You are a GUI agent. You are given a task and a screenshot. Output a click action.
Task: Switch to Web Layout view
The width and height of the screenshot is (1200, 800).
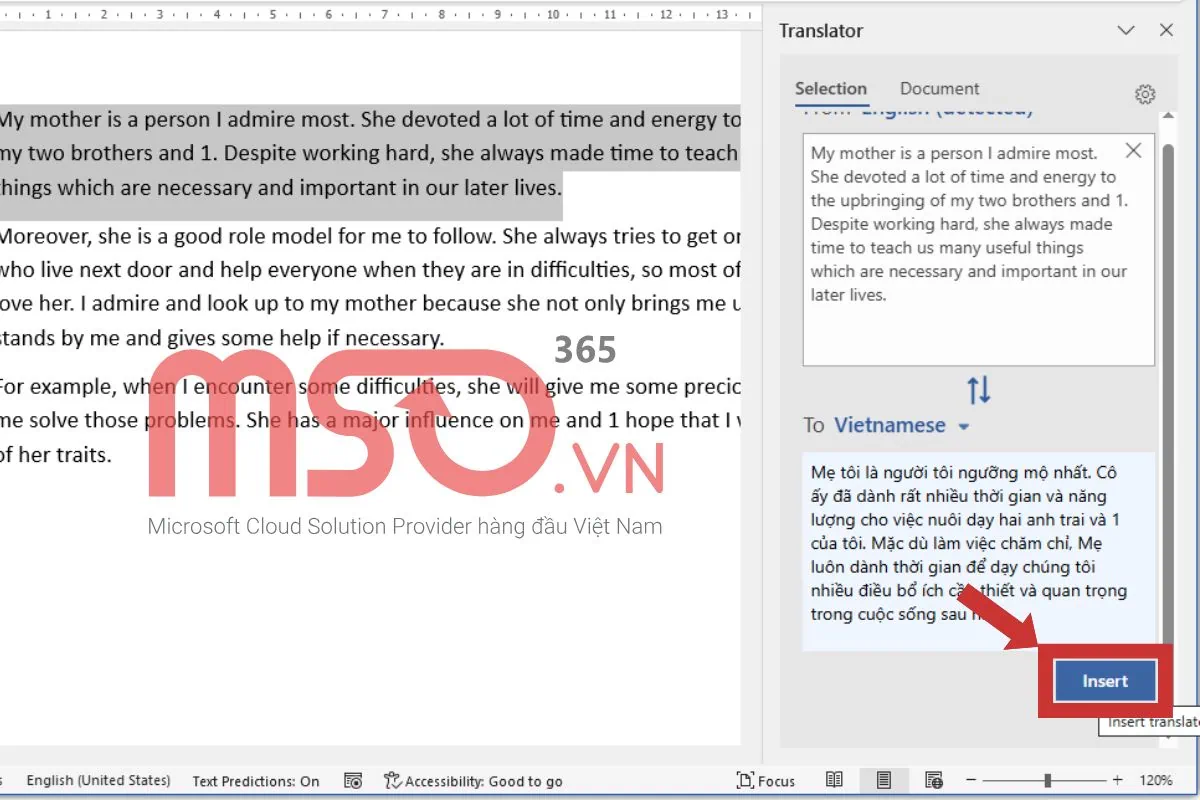(x=934, y=781)
